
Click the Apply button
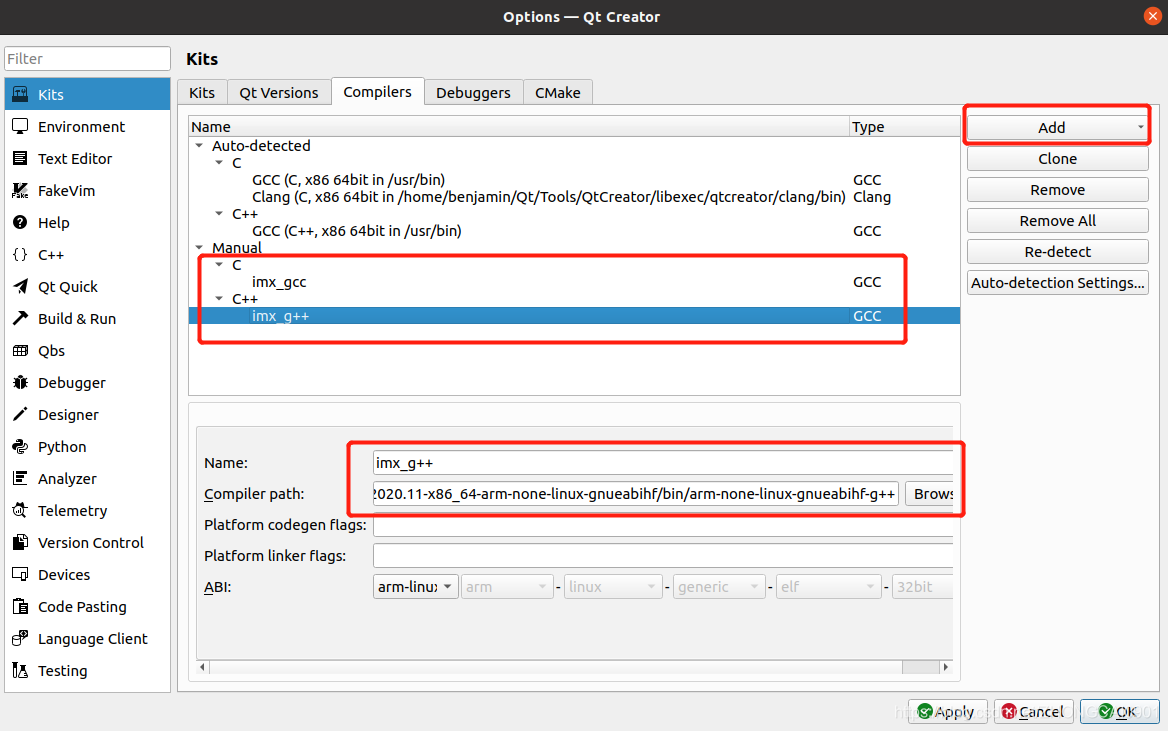tap(948, 712)
